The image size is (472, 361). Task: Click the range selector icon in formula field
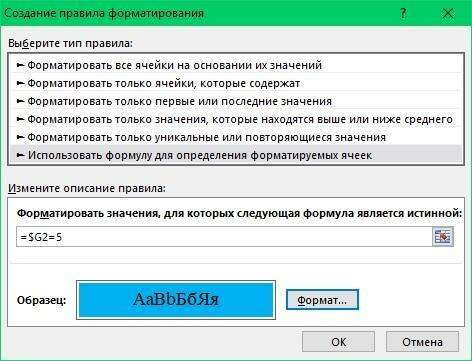[443, 237]
